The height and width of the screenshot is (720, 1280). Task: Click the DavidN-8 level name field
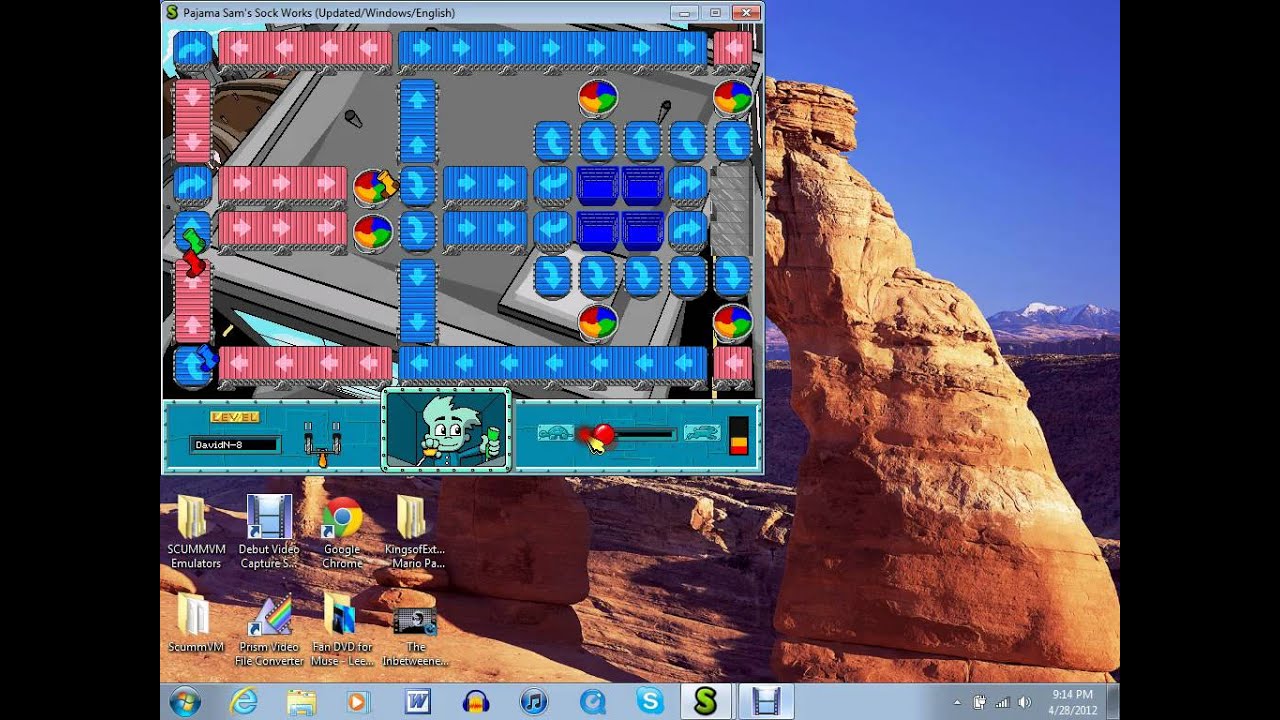click(236, 444)
